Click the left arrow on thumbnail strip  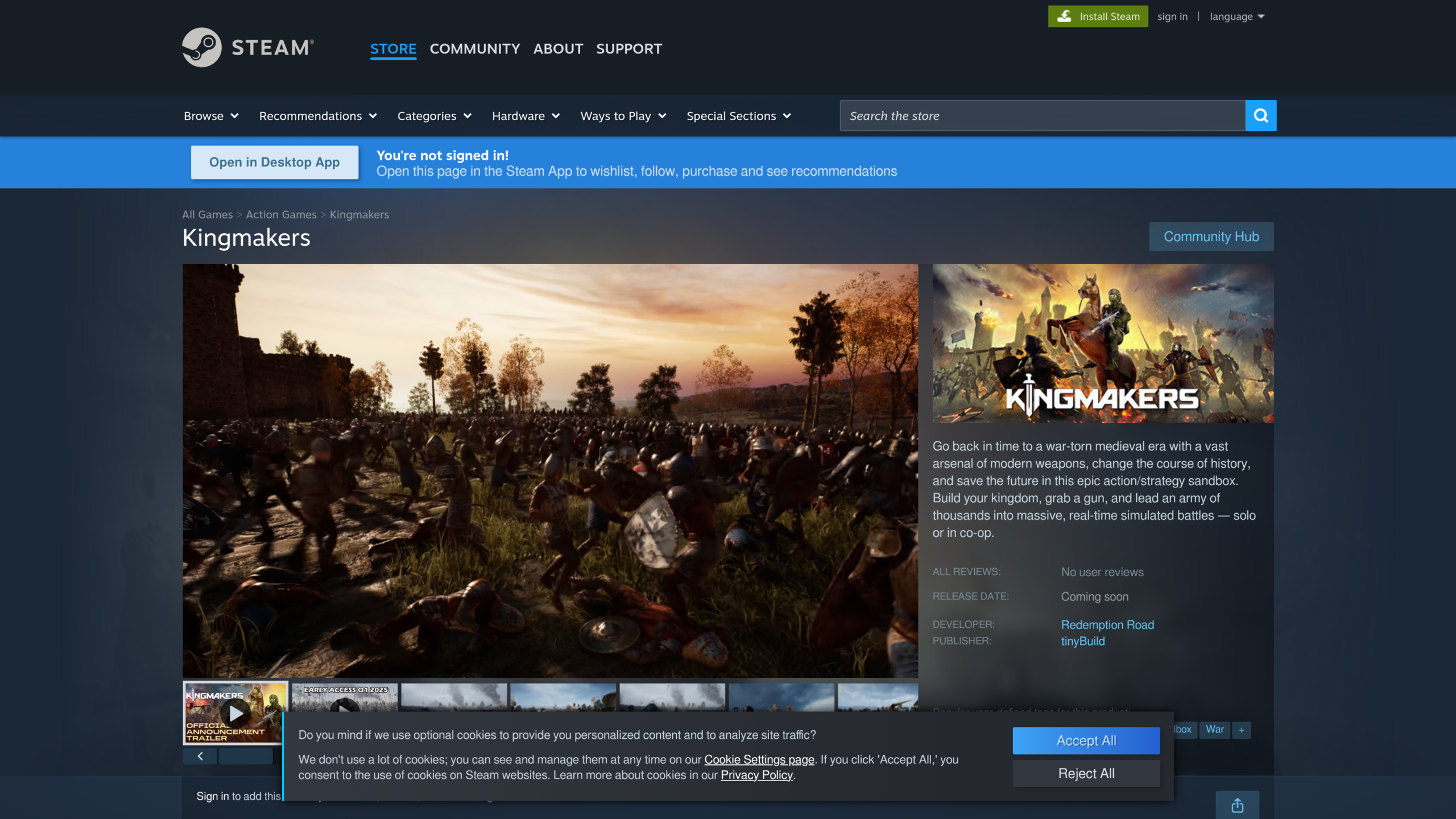coord(200,756)
